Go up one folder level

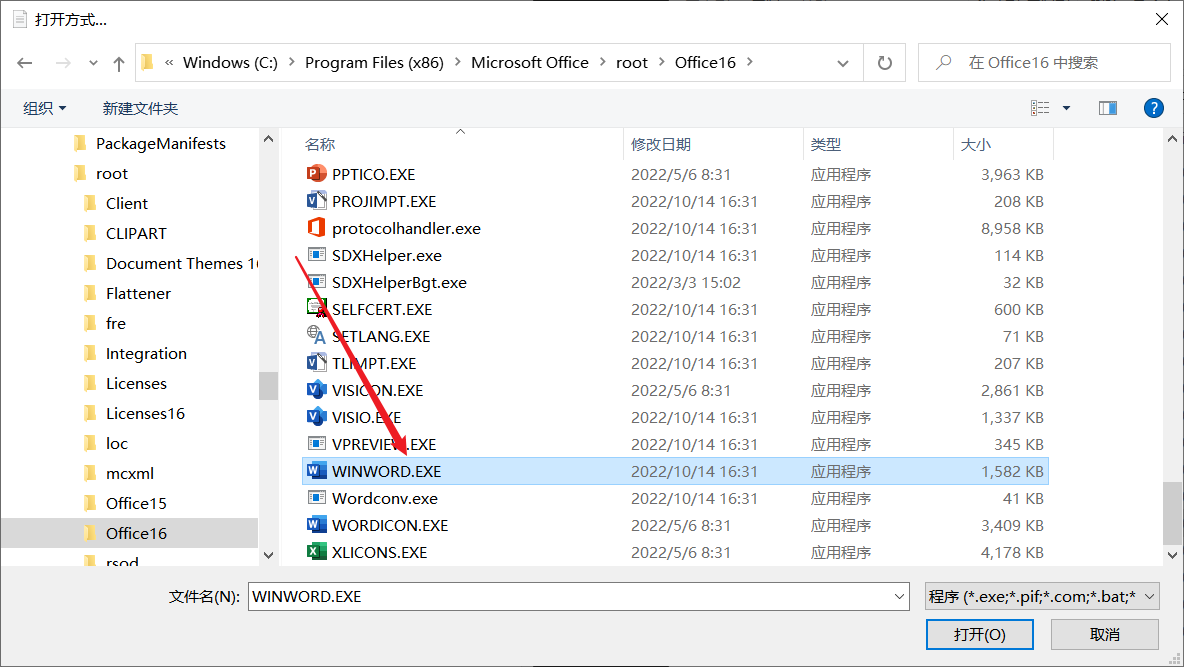(119, 63)
